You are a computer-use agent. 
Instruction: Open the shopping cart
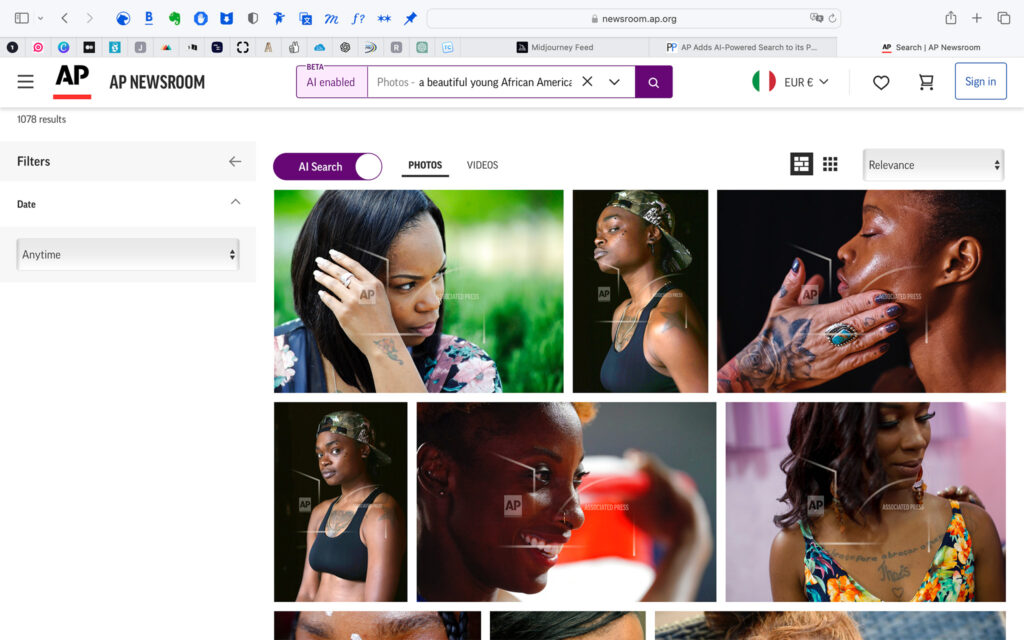tap(926, 82)
